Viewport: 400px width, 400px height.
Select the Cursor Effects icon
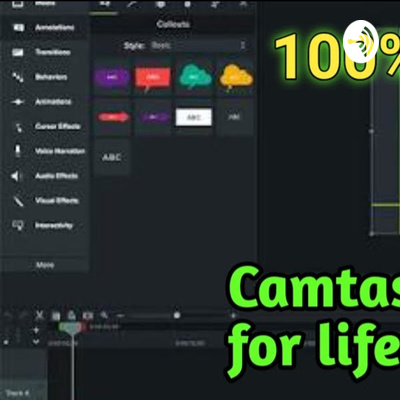(x=18, y=127)
